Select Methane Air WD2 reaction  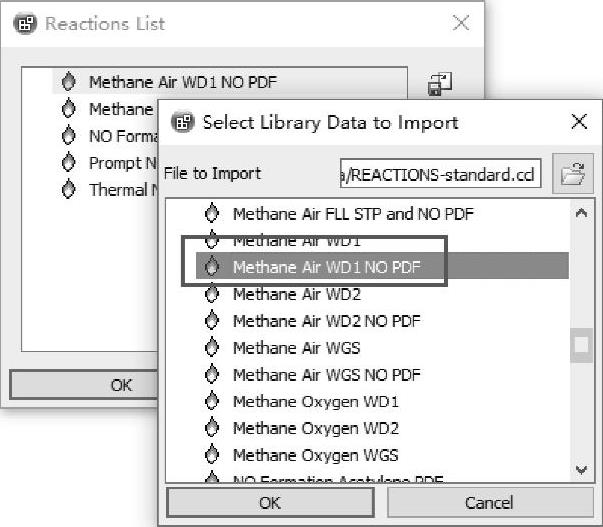[x=297, y=294]
